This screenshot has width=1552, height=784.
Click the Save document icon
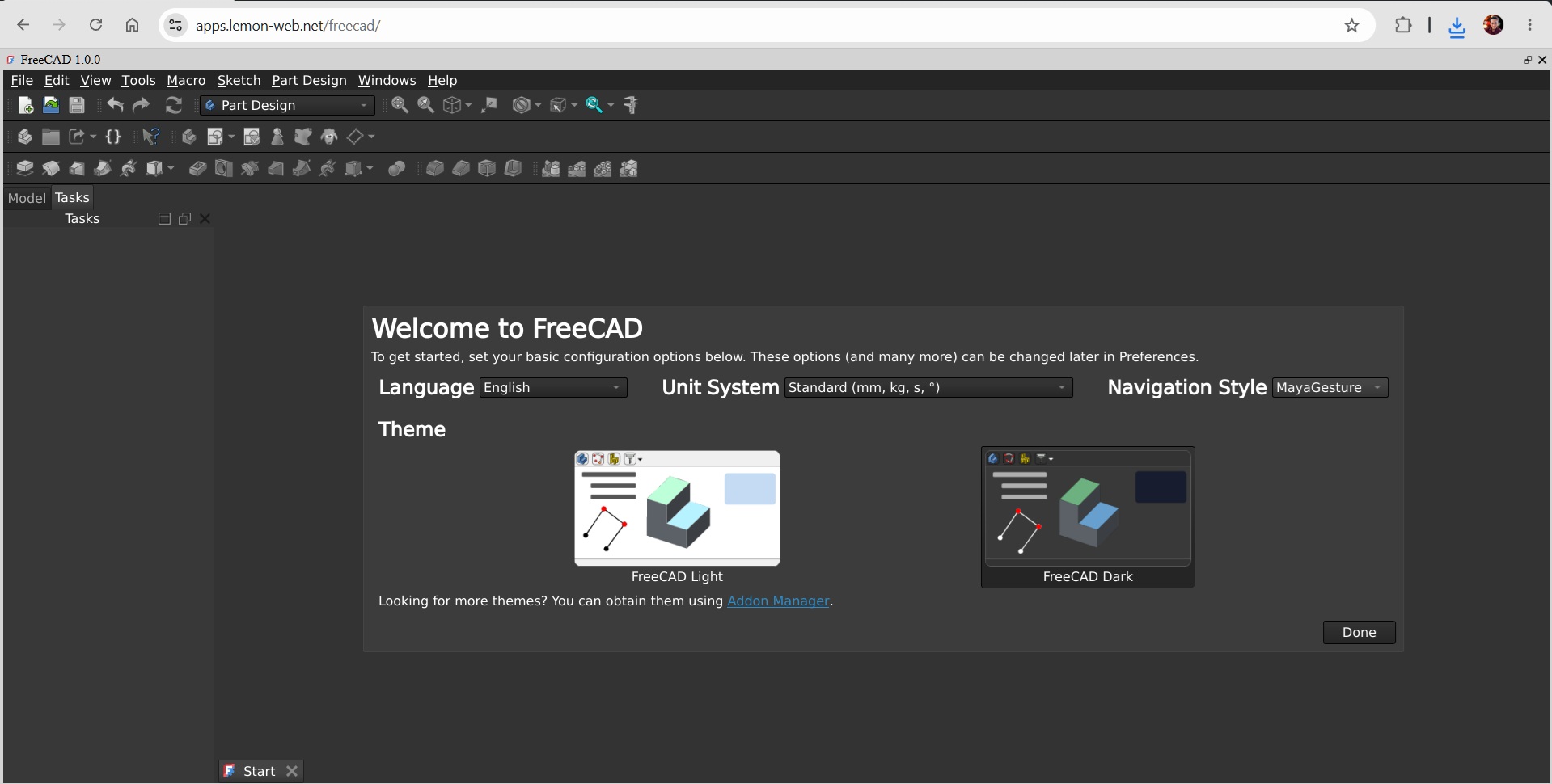click(x=77, y=105)
